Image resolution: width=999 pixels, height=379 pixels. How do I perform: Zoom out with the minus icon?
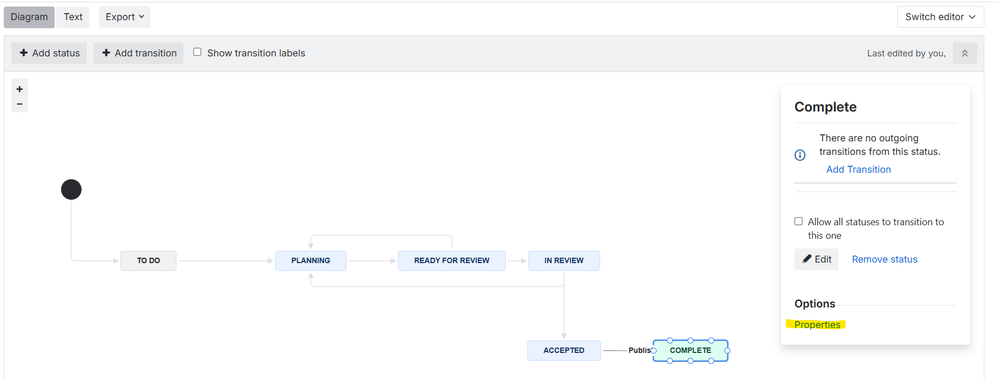pyautogui.click(x=20, y=104)
